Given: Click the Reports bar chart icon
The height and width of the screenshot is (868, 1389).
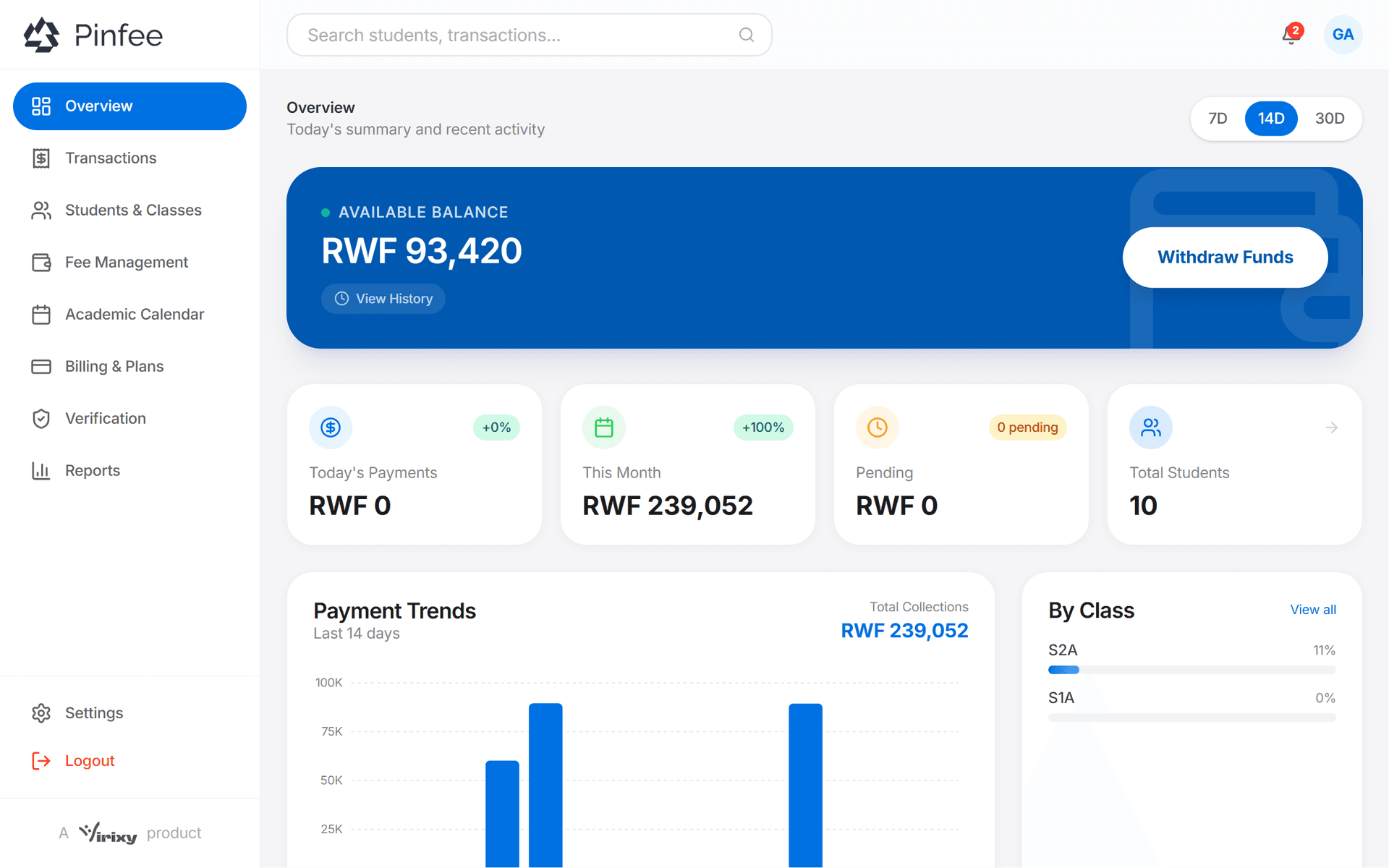Looking at the screenshot, I should coord(41,471).
